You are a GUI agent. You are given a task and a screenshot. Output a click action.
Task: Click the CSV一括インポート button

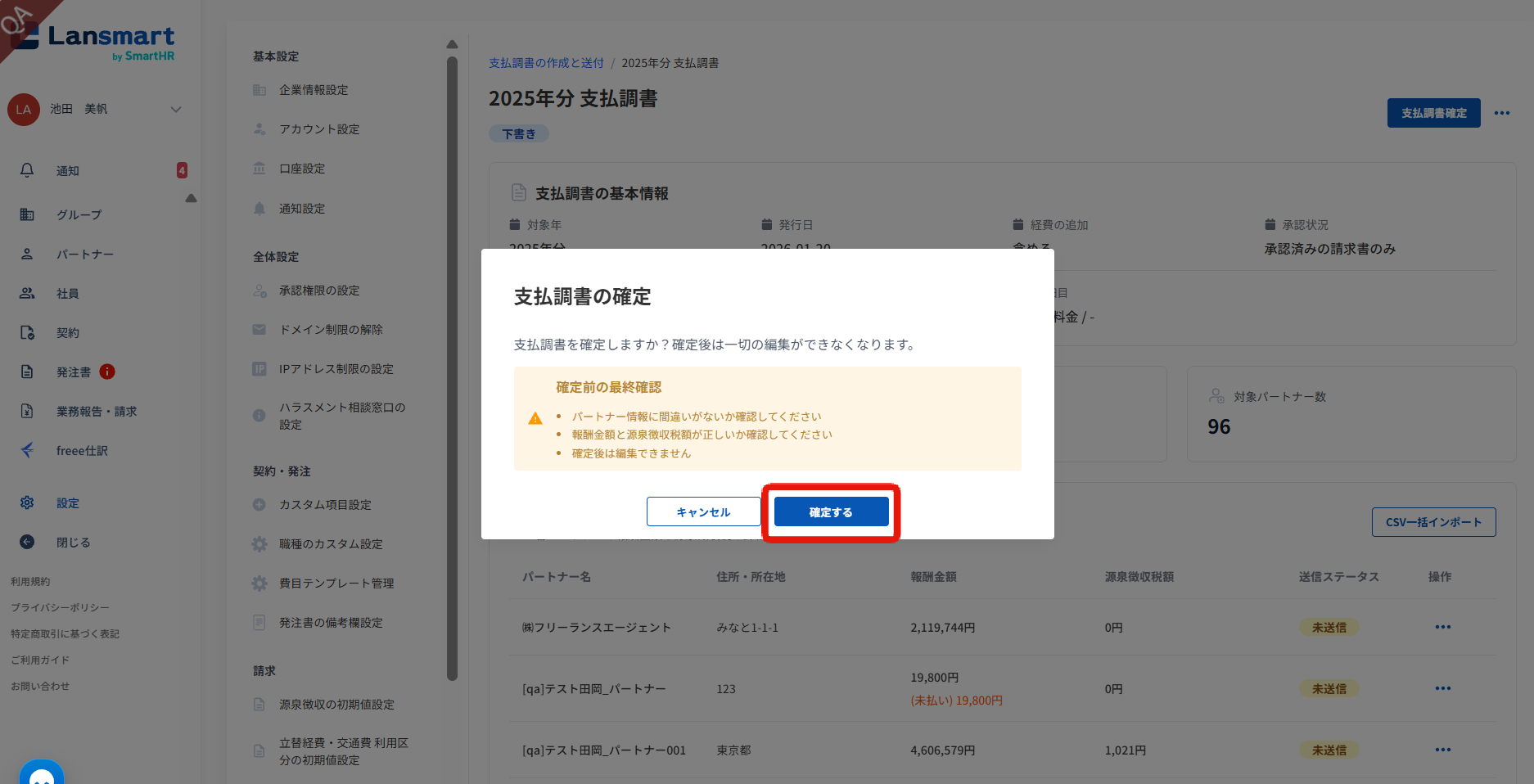1433,522
